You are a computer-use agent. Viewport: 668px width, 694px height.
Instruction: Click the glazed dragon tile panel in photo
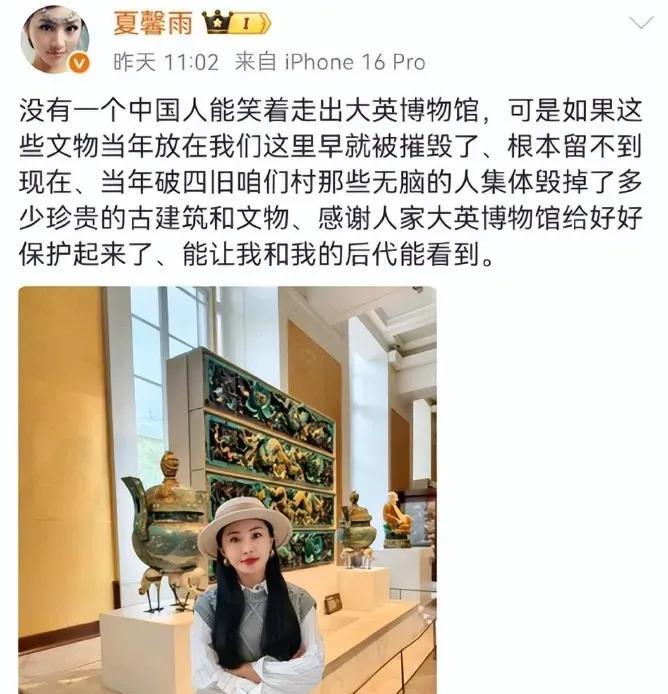[269, 460]
